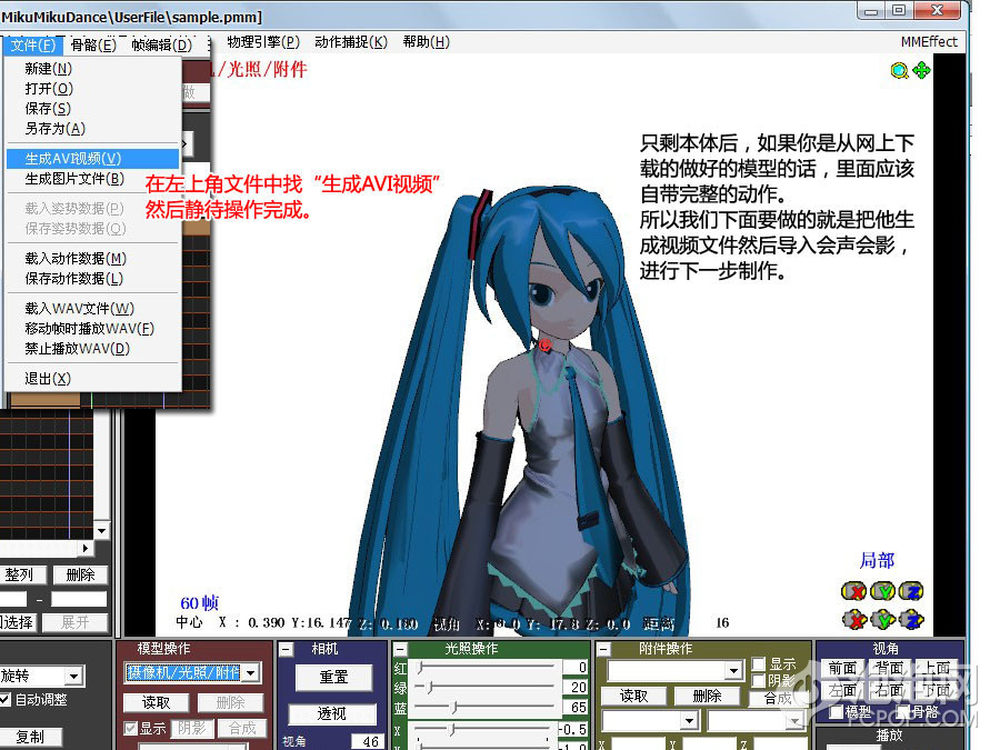Select 生成图片文件(B) menu entry
This screenshot has height=750, width=1000.
[92, 179]
